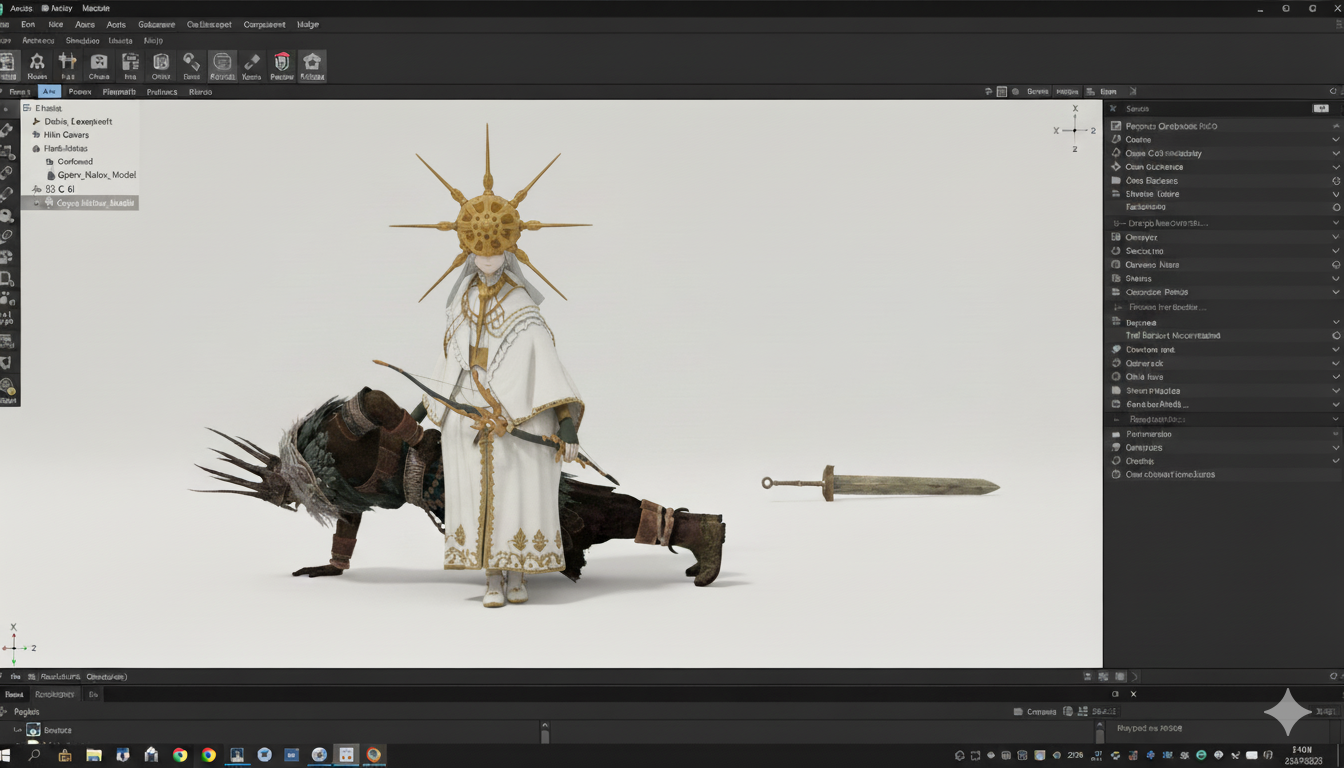Expand the Secotting row chevron in right panel
The height and width of the screenshot is (768, 1344).
[1336, 251]
